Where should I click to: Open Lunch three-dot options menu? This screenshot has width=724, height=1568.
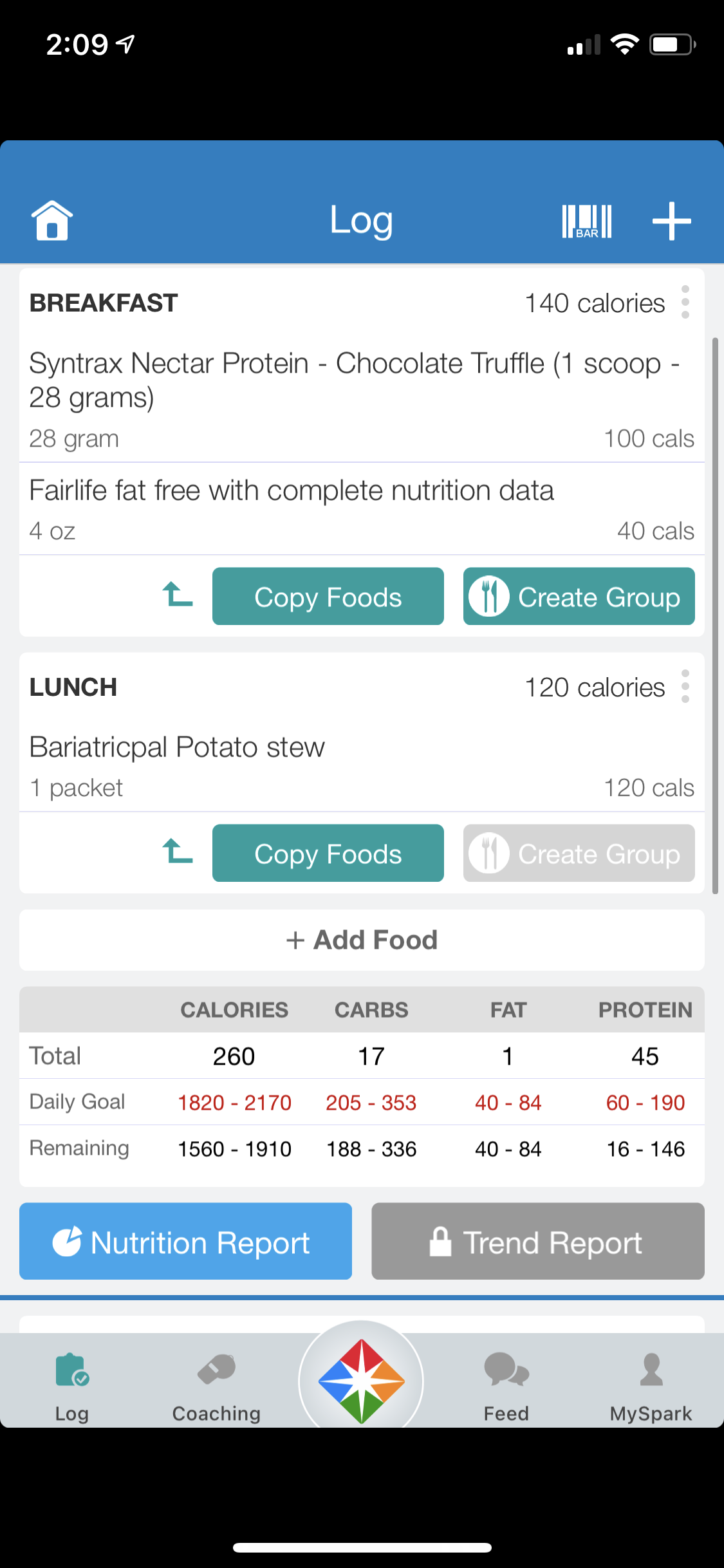pos(685,686)
